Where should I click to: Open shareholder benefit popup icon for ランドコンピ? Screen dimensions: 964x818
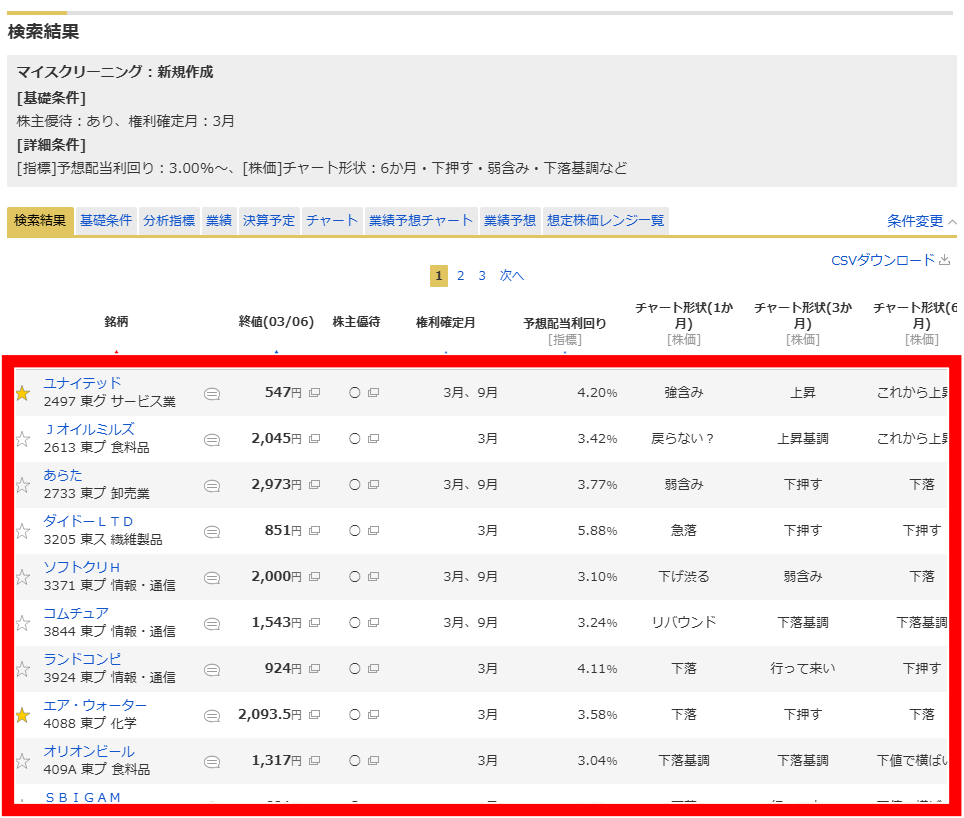373,669
